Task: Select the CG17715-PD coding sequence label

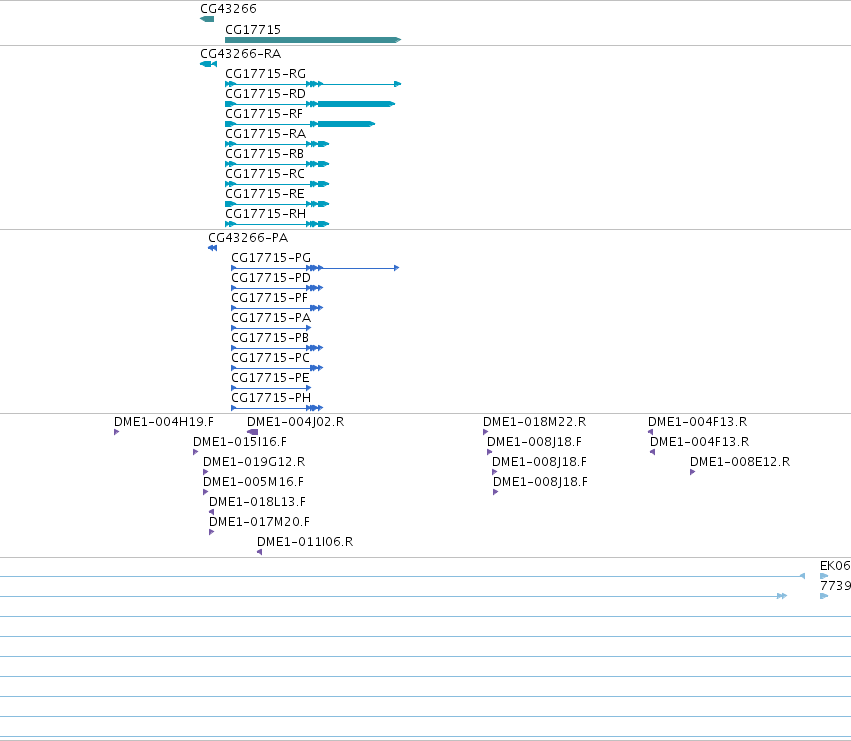Action: click(271, 278)
